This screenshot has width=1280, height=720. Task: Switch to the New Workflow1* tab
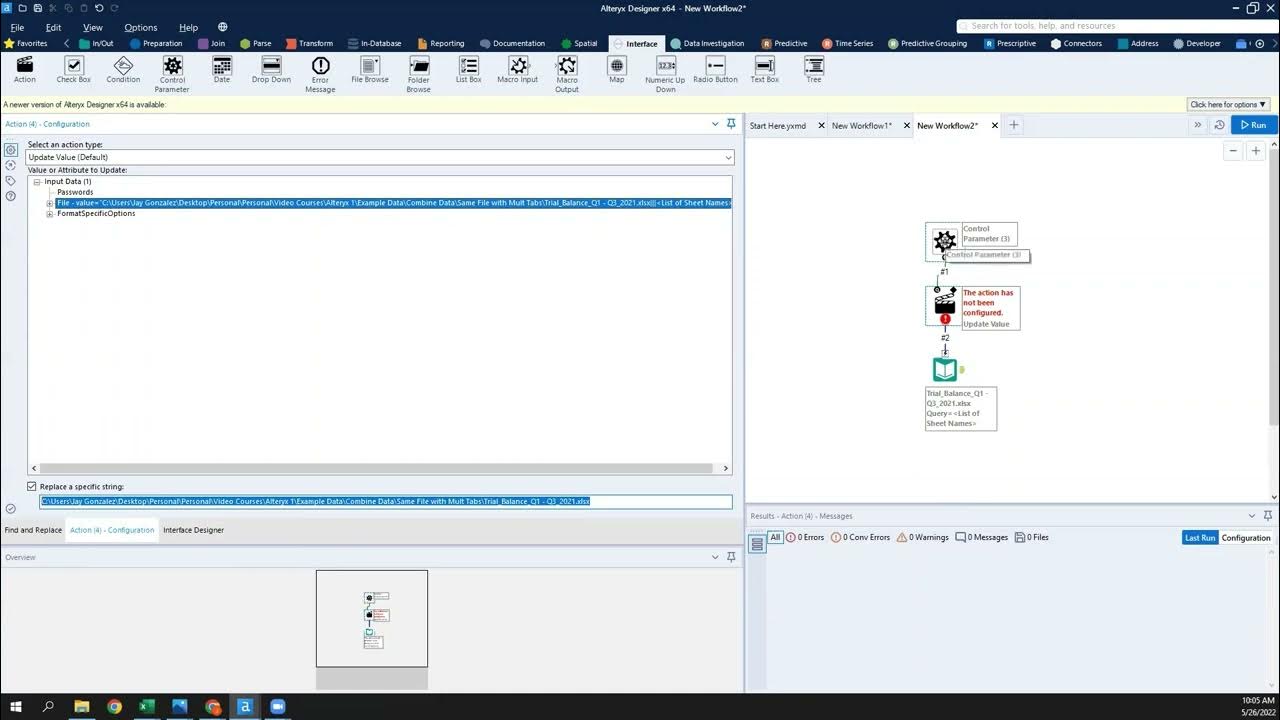point(861,126)
